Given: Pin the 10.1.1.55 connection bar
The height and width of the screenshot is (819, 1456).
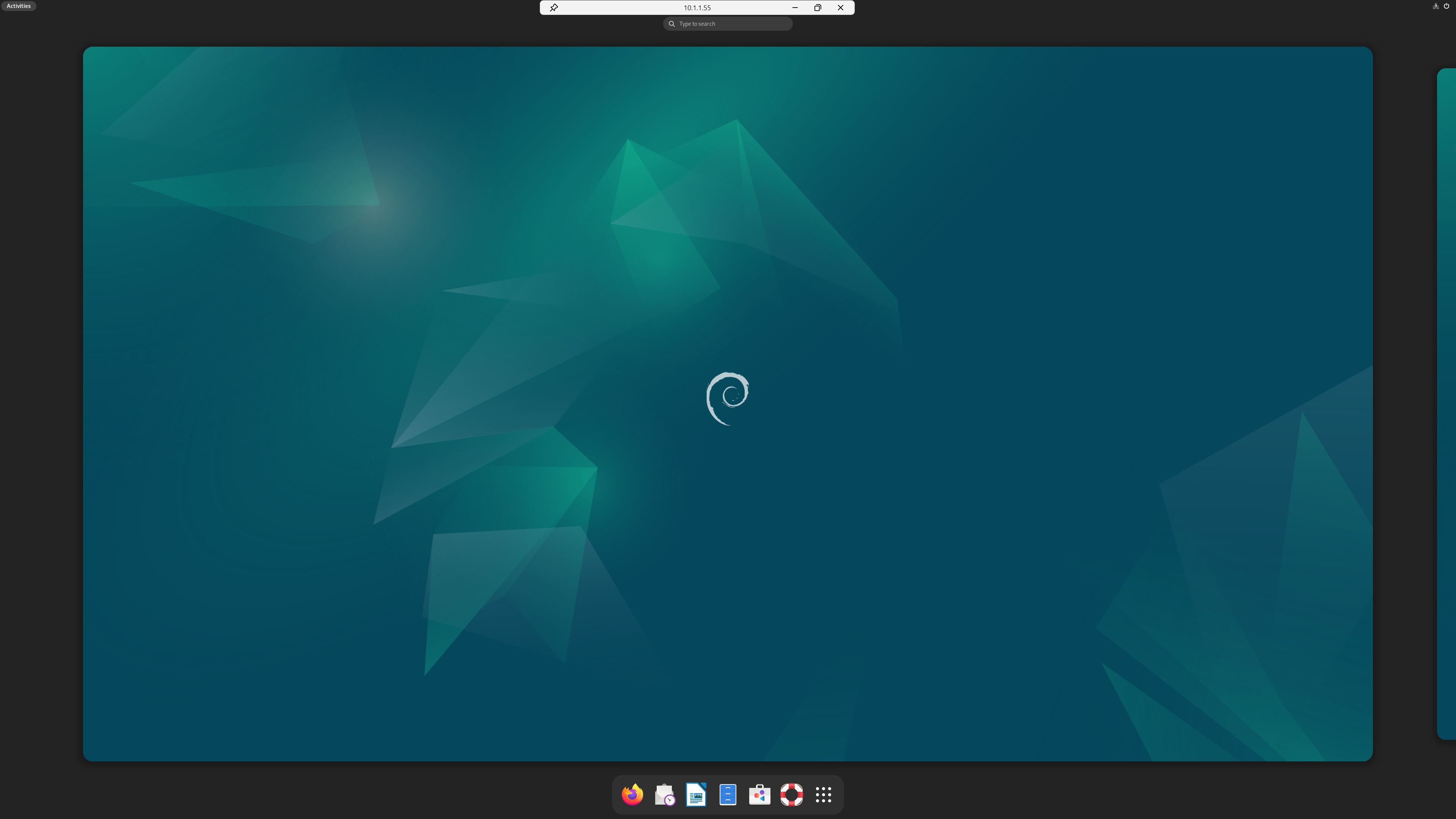Looking at the screenshot, I should (x=554, y=7).
